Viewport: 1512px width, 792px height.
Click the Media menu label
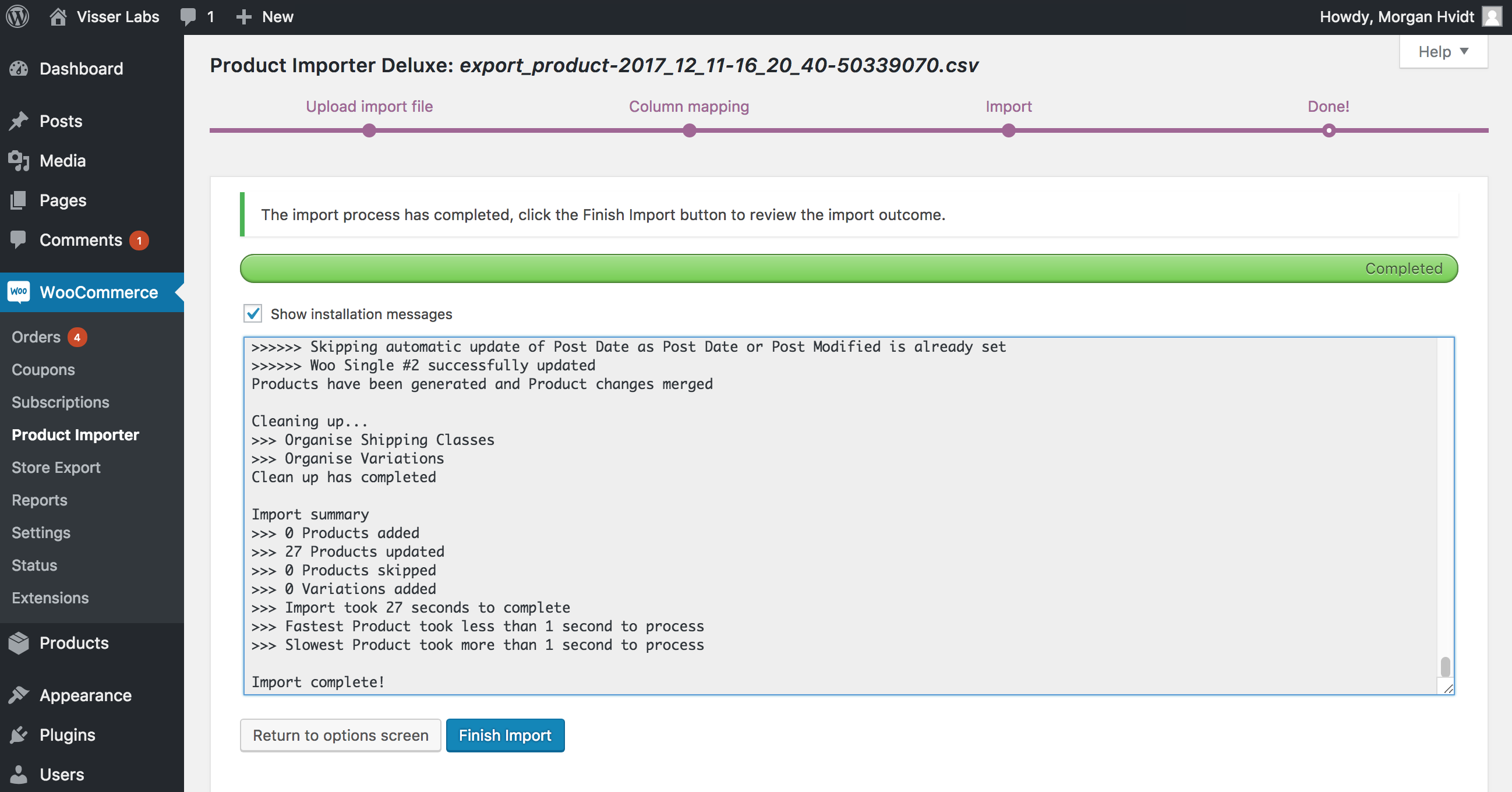[63, 161]
